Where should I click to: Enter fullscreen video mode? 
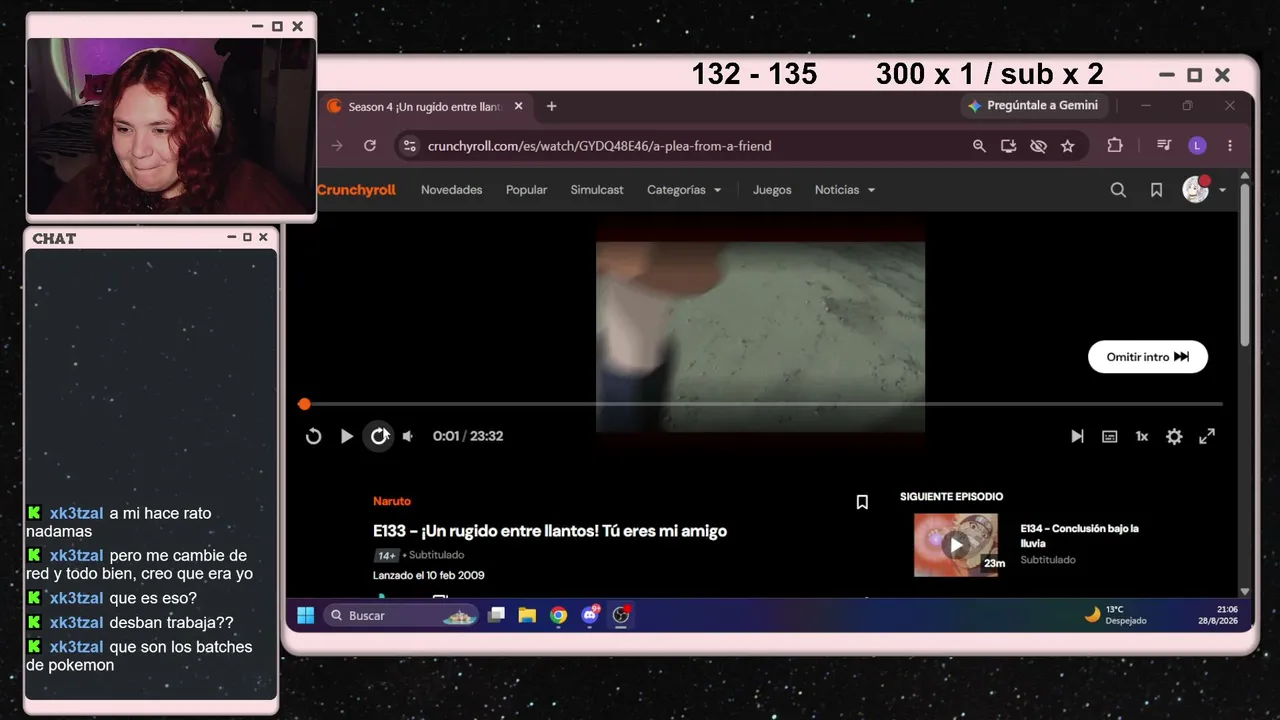click(x=1207, y=436)
